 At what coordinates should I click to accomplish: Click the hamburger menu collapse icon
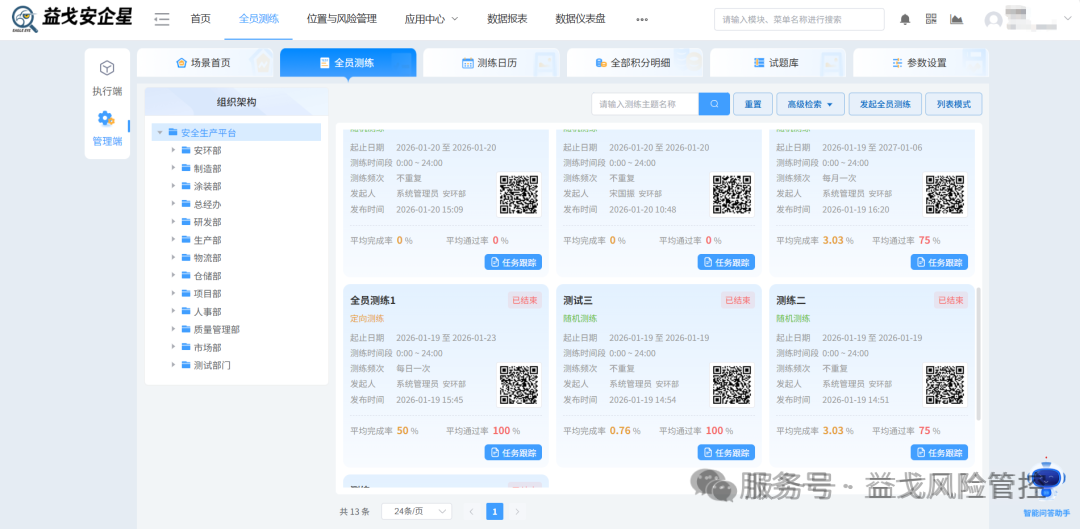pyautogui.click(x=162, y=19)
